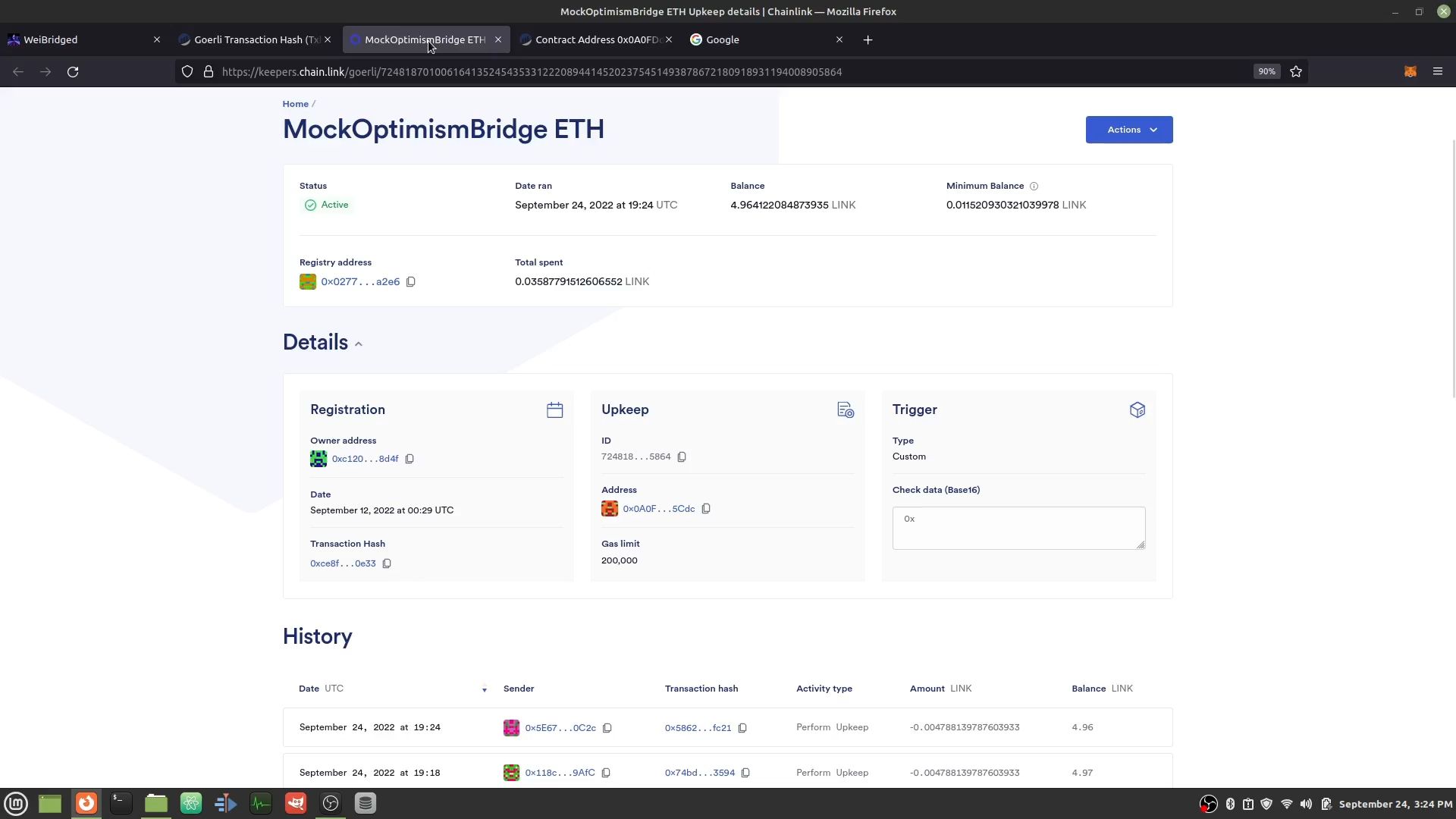Viewport: 1456px width, 819px height.
Task: Open transaction 0x5862...fc21 link
Action: [698, 728]
